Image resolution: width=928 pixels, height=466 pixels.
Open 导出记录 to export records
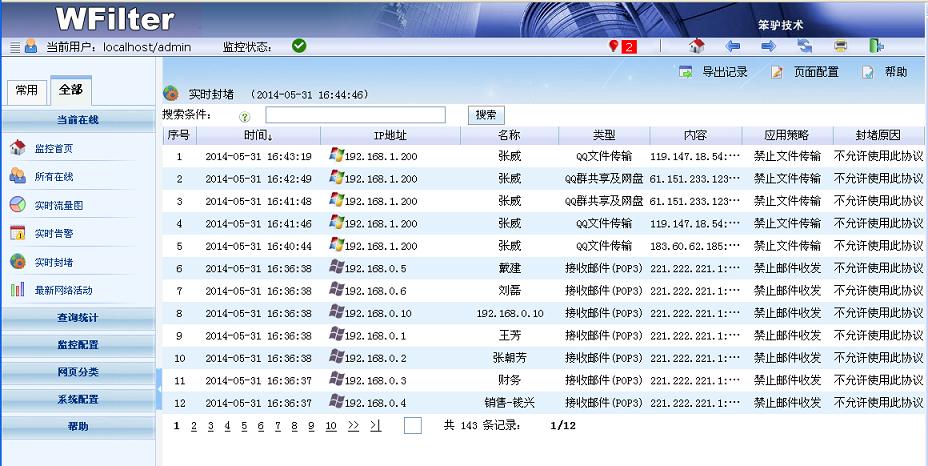714,72
